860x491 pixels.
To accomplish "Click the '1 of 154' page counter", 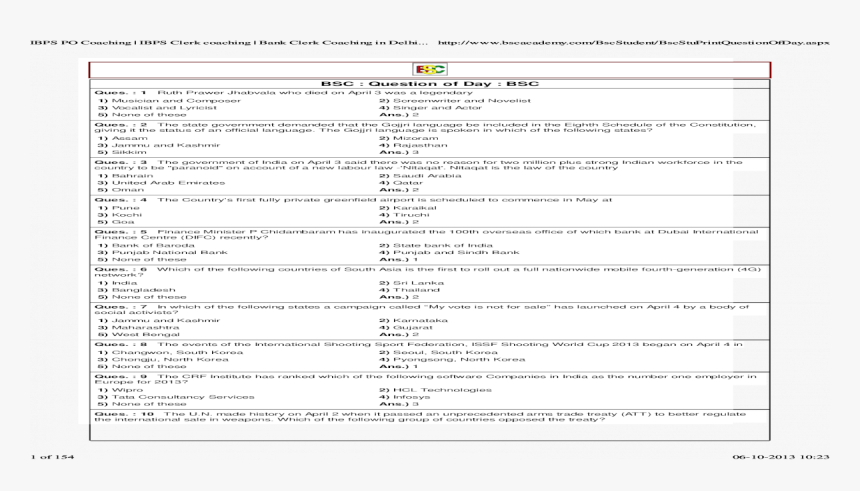I will coord(52,457).
